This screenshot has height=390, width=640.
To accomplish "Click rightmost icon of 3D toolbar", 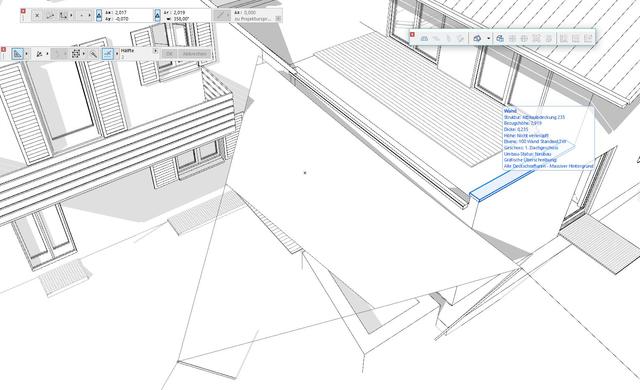I will tap(588, 39).
